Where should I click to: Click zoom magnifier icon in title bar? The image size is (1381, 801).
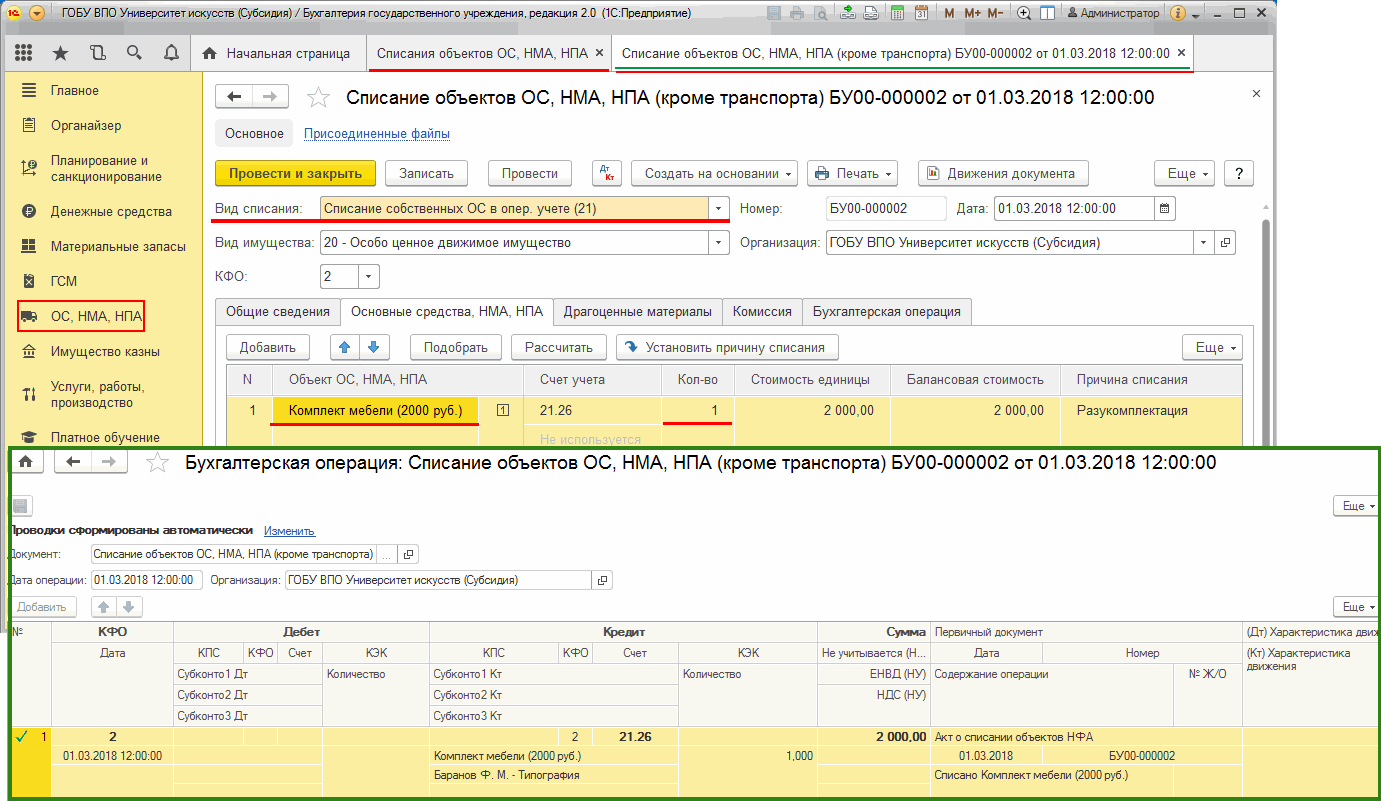pos(1024,13)
